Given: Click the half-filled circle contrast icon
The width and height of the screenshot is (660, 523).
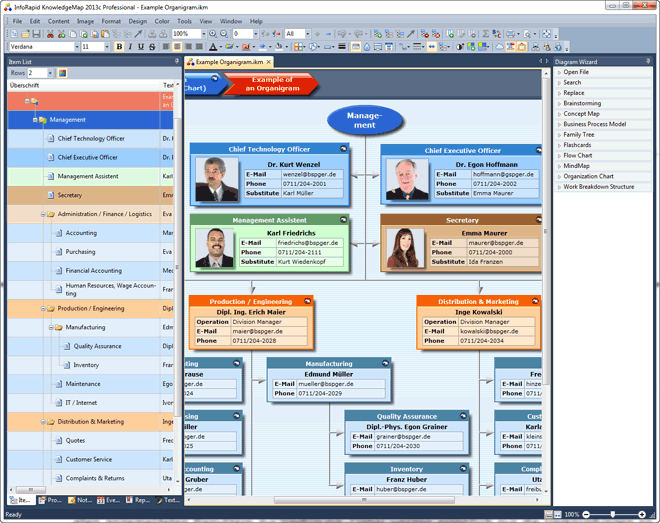Looking at the screenshot, I should click(x=460, y=47).
